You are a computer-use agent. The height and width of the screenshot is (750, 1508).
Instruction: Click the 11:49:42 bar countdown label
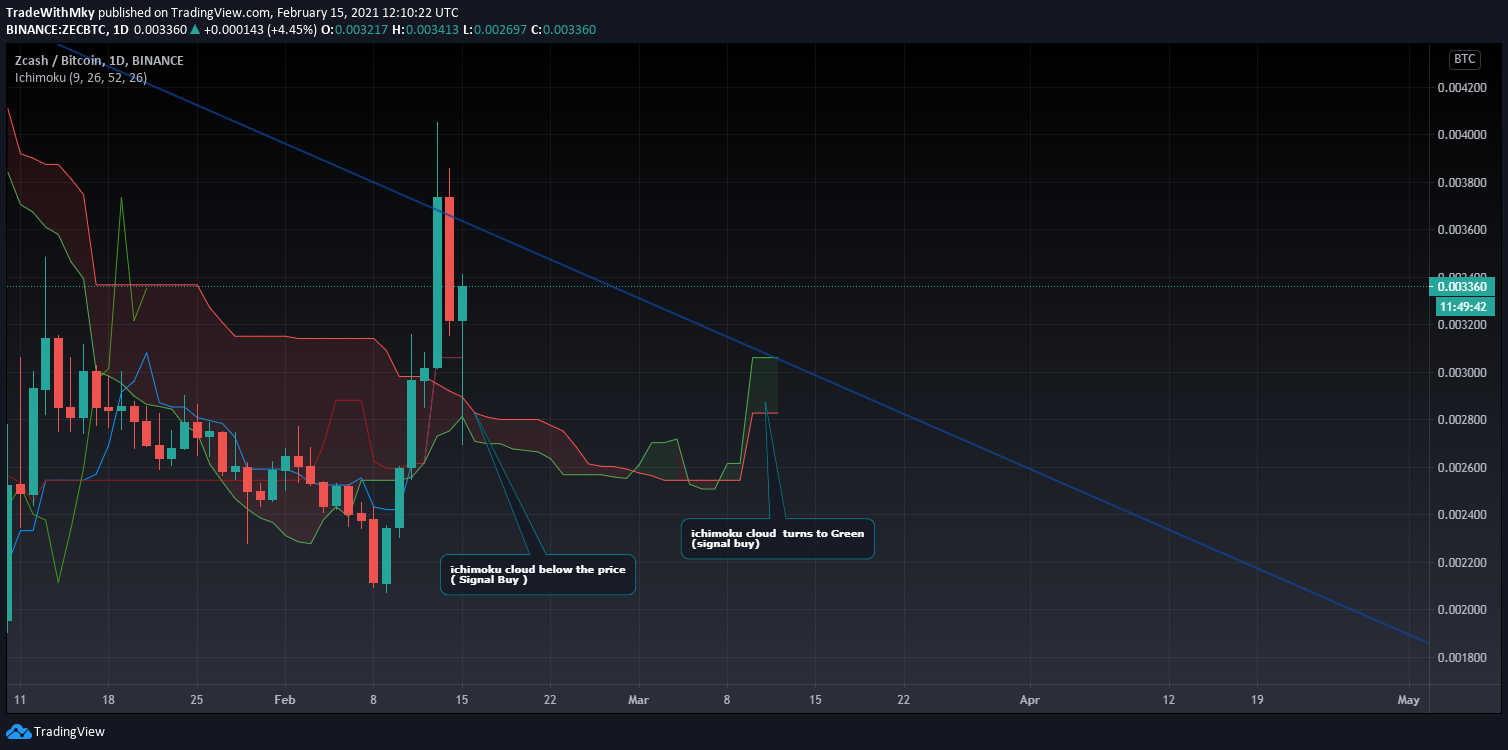[x=1463, y=306]
